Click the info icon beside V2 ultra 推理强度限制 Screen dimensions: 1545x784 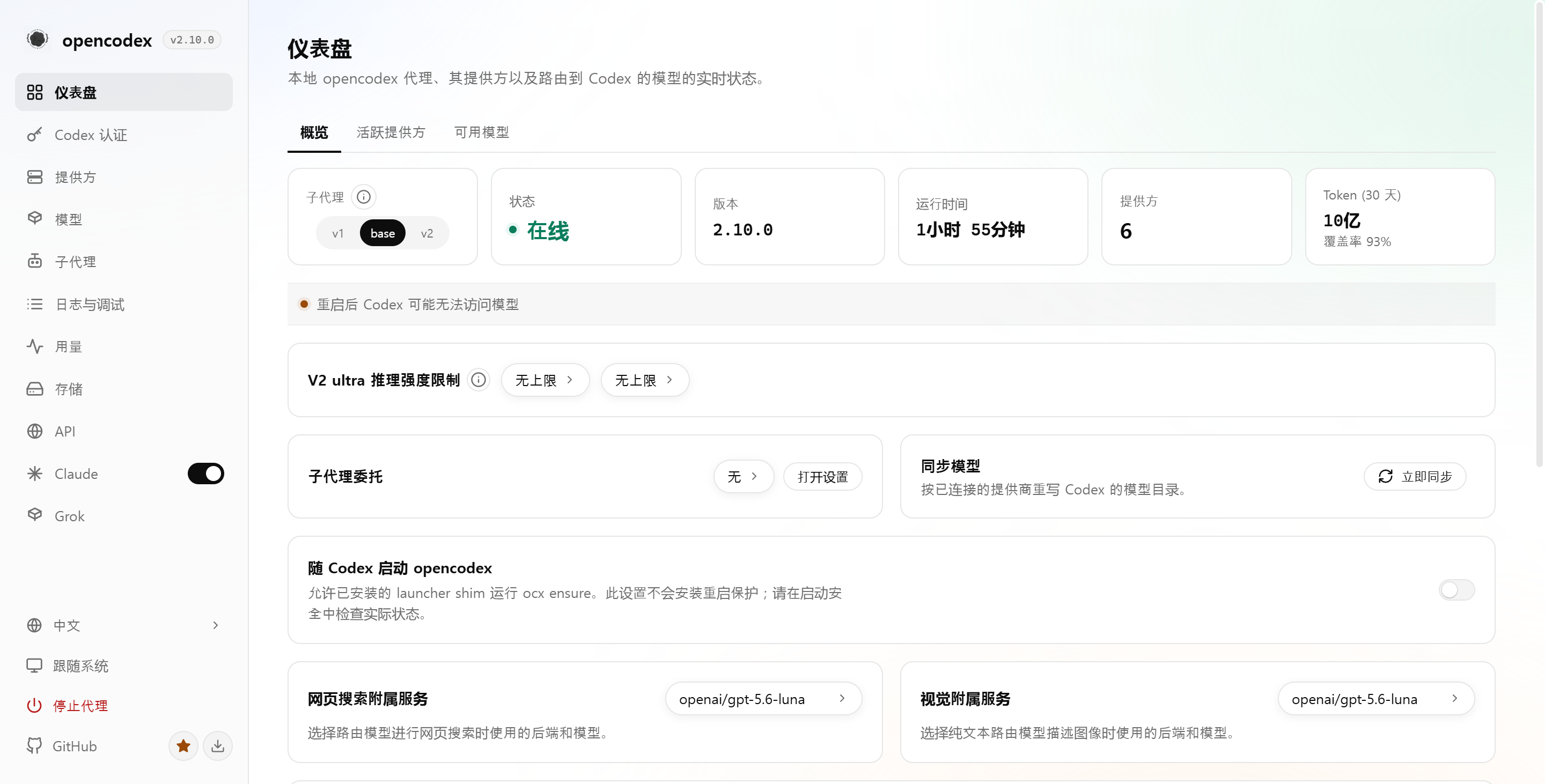point(479,380)
